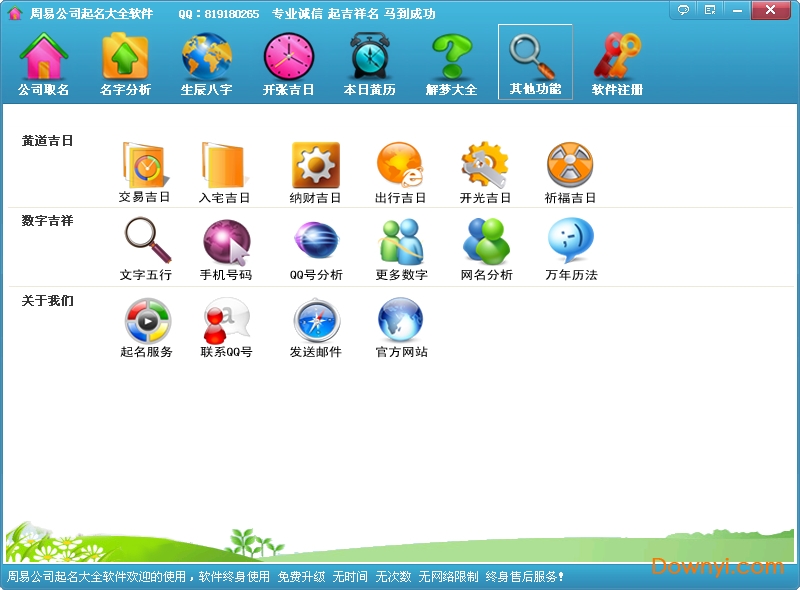Open 起名服务 media icon
Screen dimensions: 800x590
144,320
